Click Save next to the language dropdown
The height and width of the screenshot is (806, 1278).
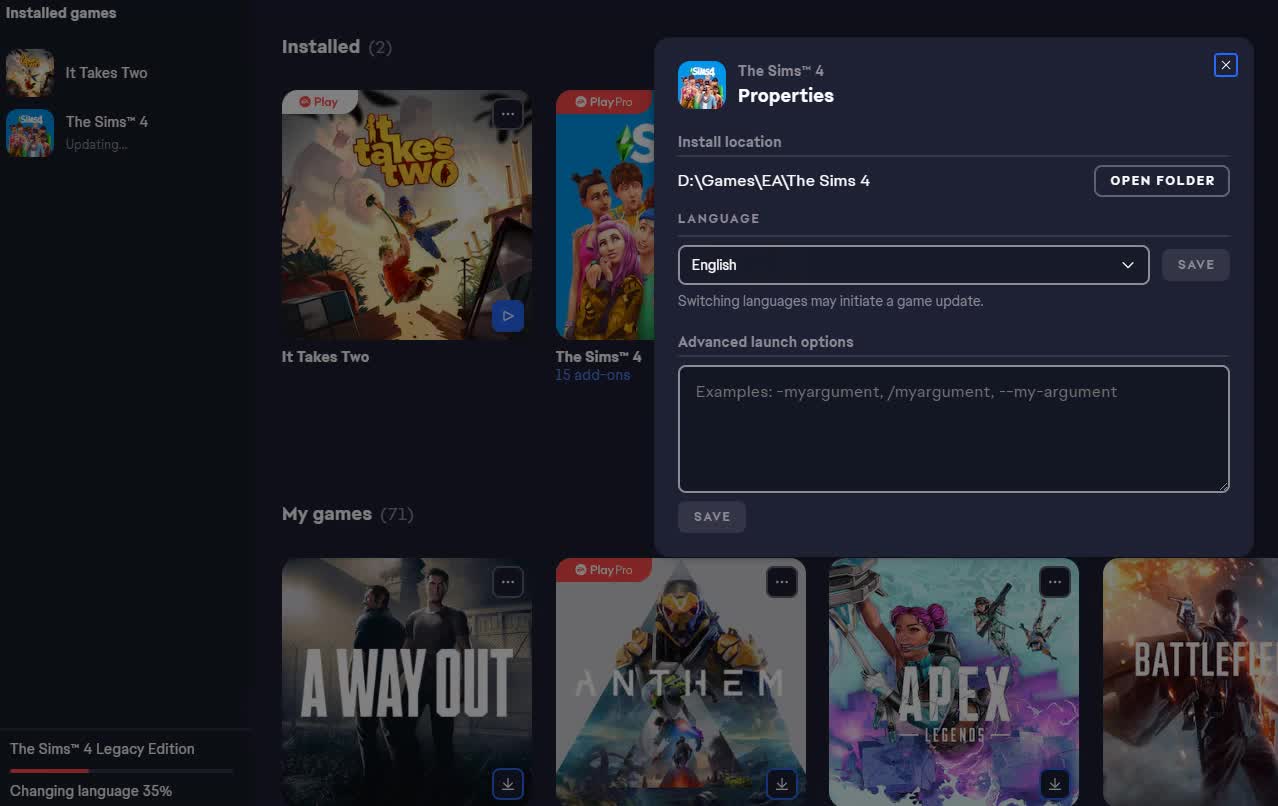click(1195, 265)
